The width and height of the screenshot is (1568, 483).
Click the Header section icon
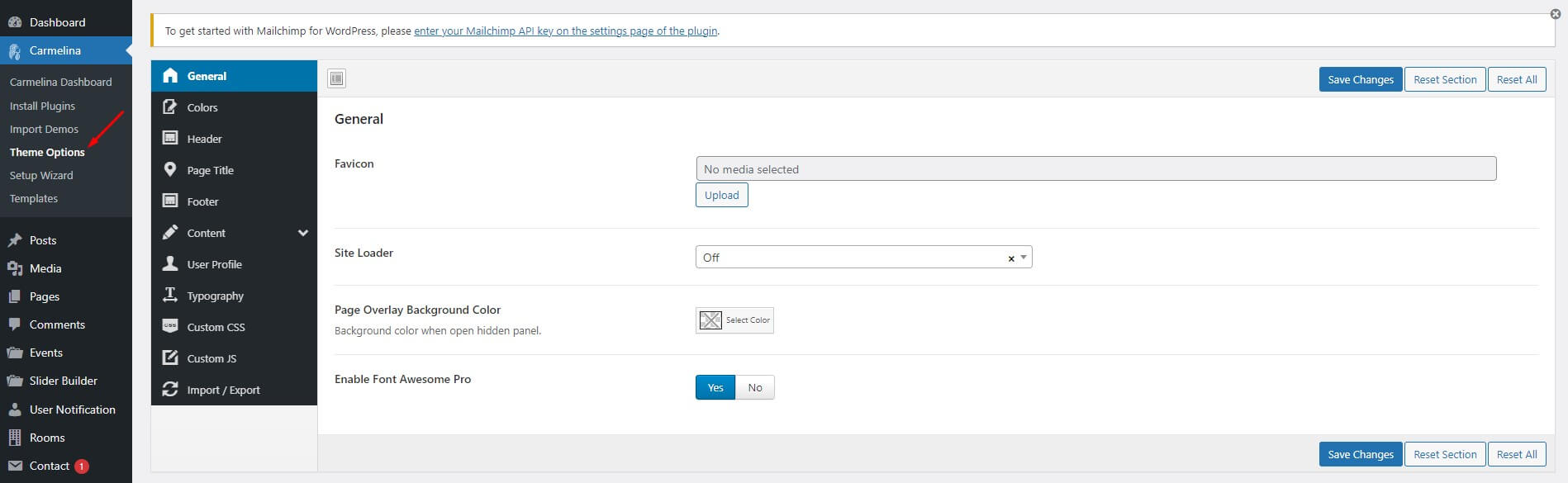(x=170, y=138)
